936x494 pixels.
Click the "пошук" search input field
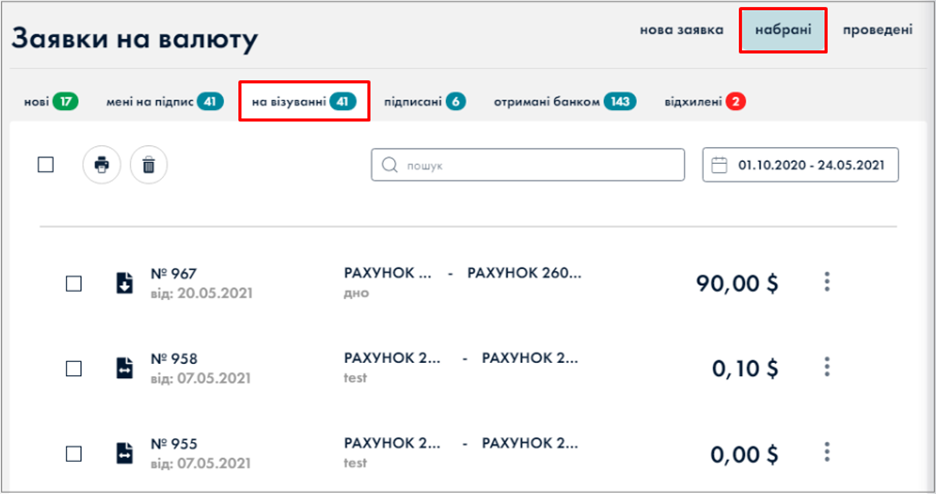click(540, 165)
